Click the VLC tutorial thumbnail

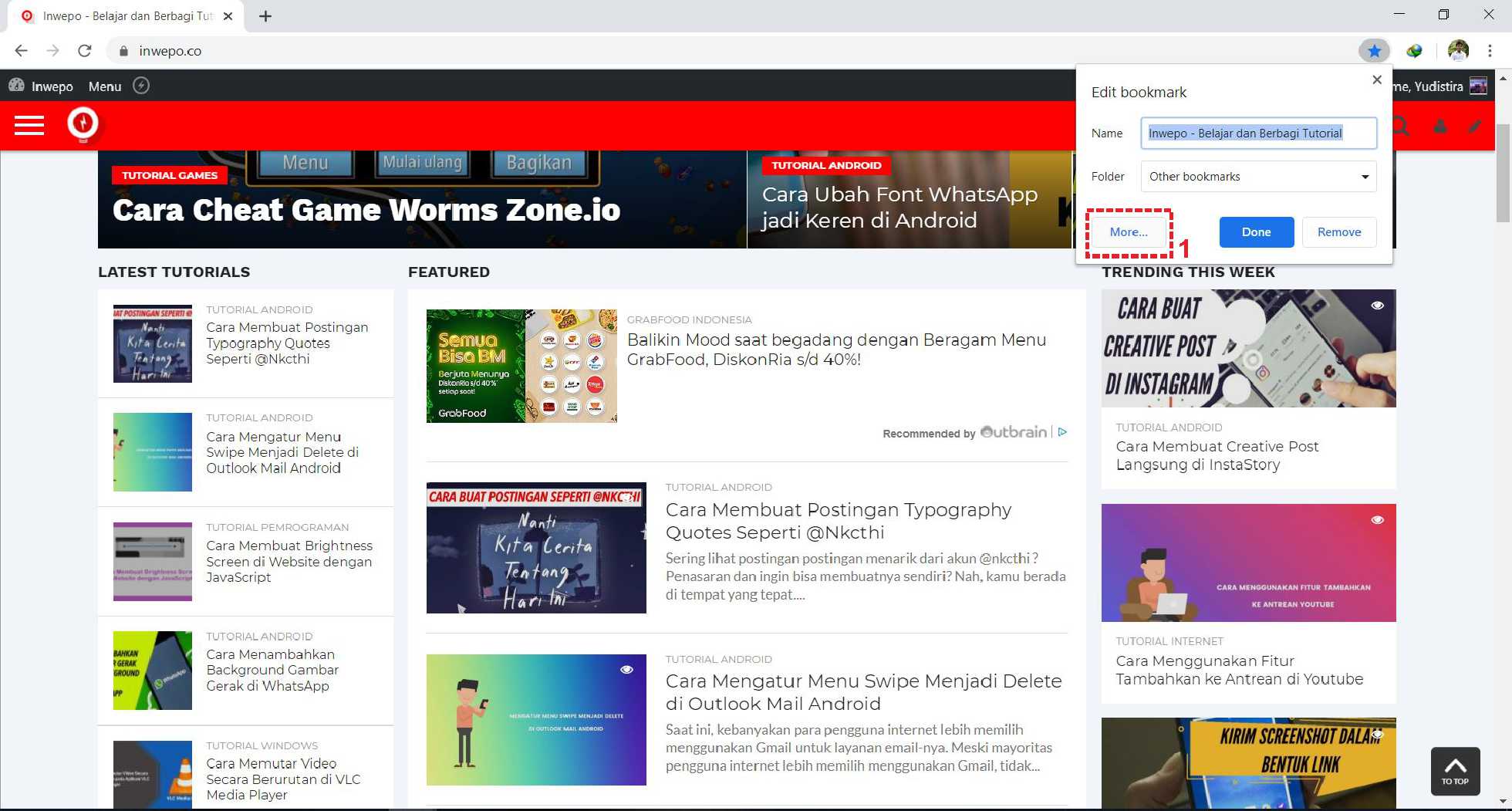click(153, 774)
